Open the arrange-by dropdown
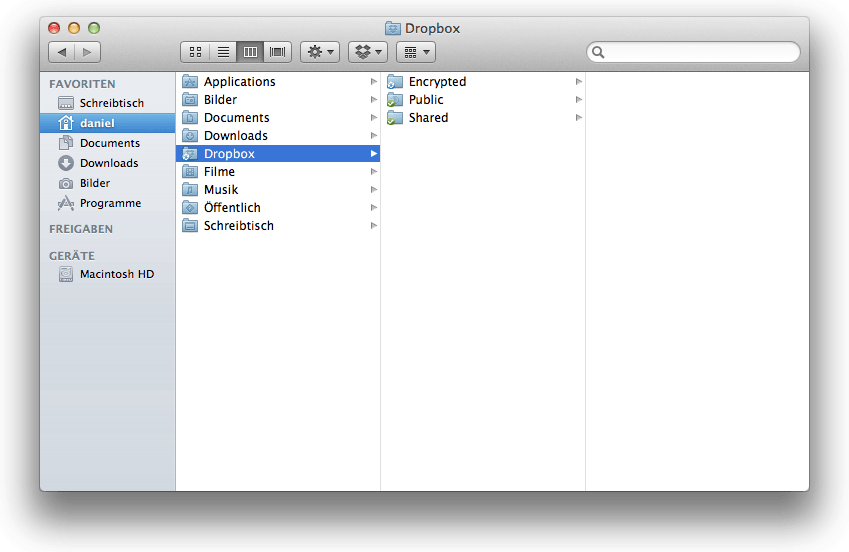This screenshot has width=849, height=552. coord(416,52)
